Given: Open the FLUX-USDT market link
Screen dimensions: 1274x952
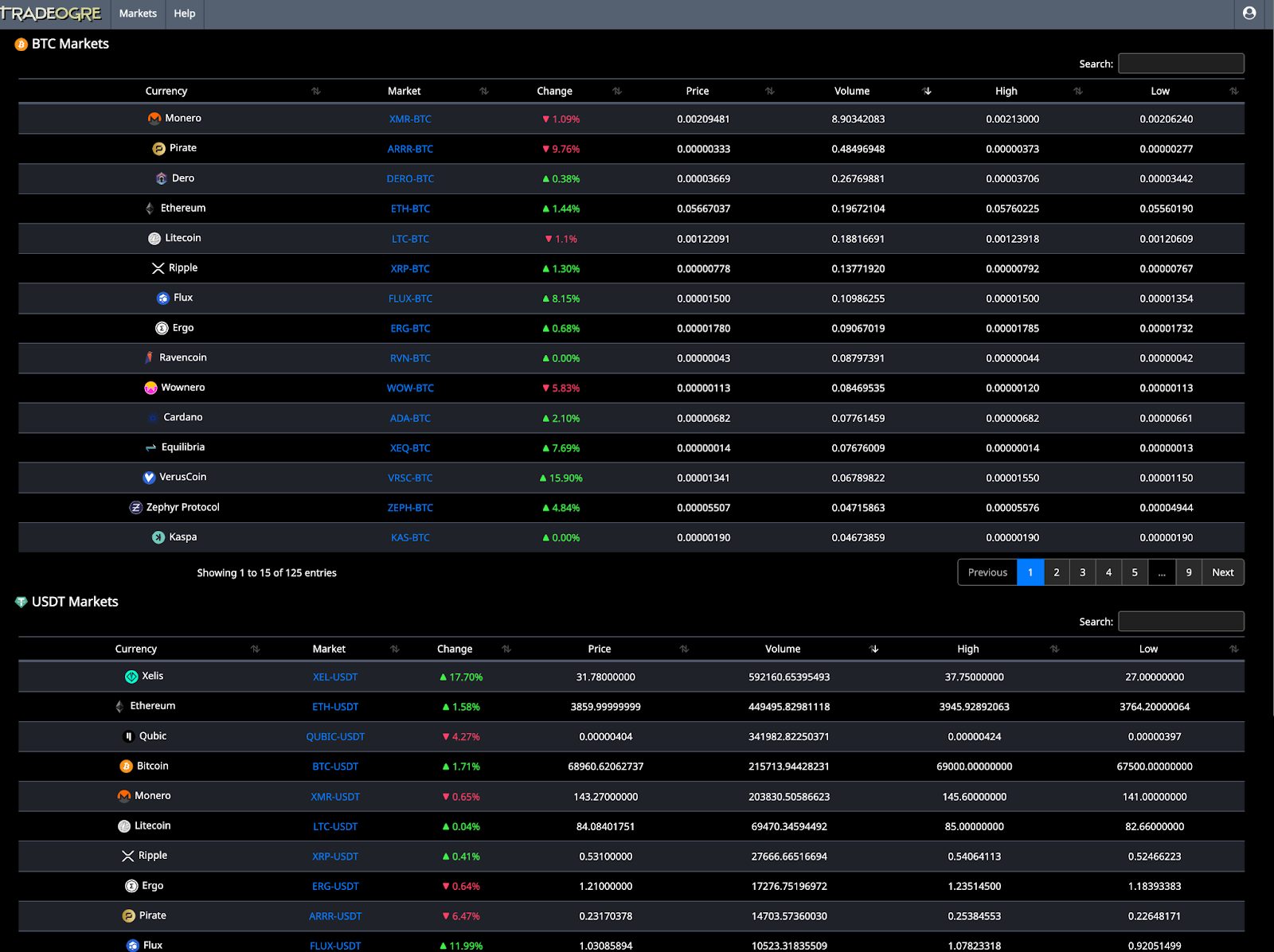Looking at the screenshot, I should (335, 946).
